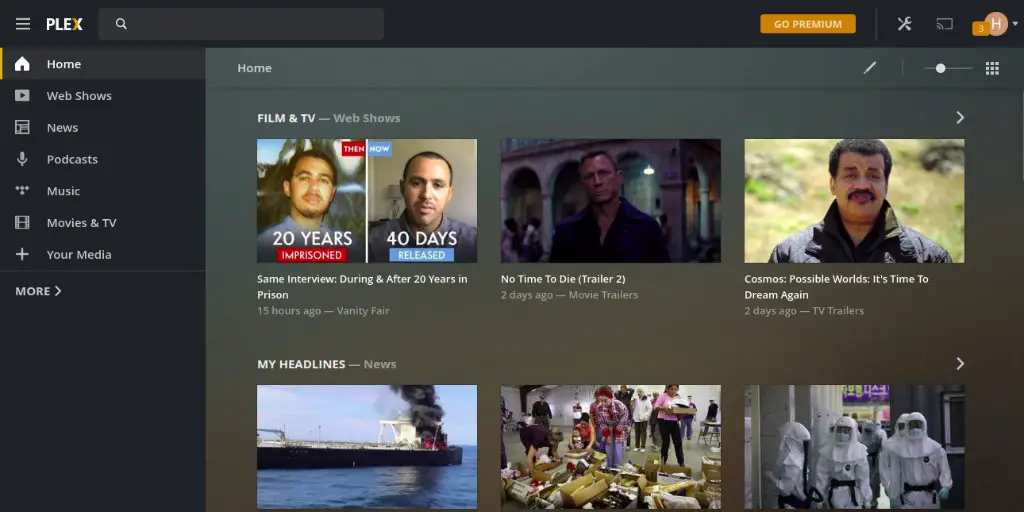Click the notification badge showing 3
This screenshot has height=512, width=1024.
tap(980, 29)
